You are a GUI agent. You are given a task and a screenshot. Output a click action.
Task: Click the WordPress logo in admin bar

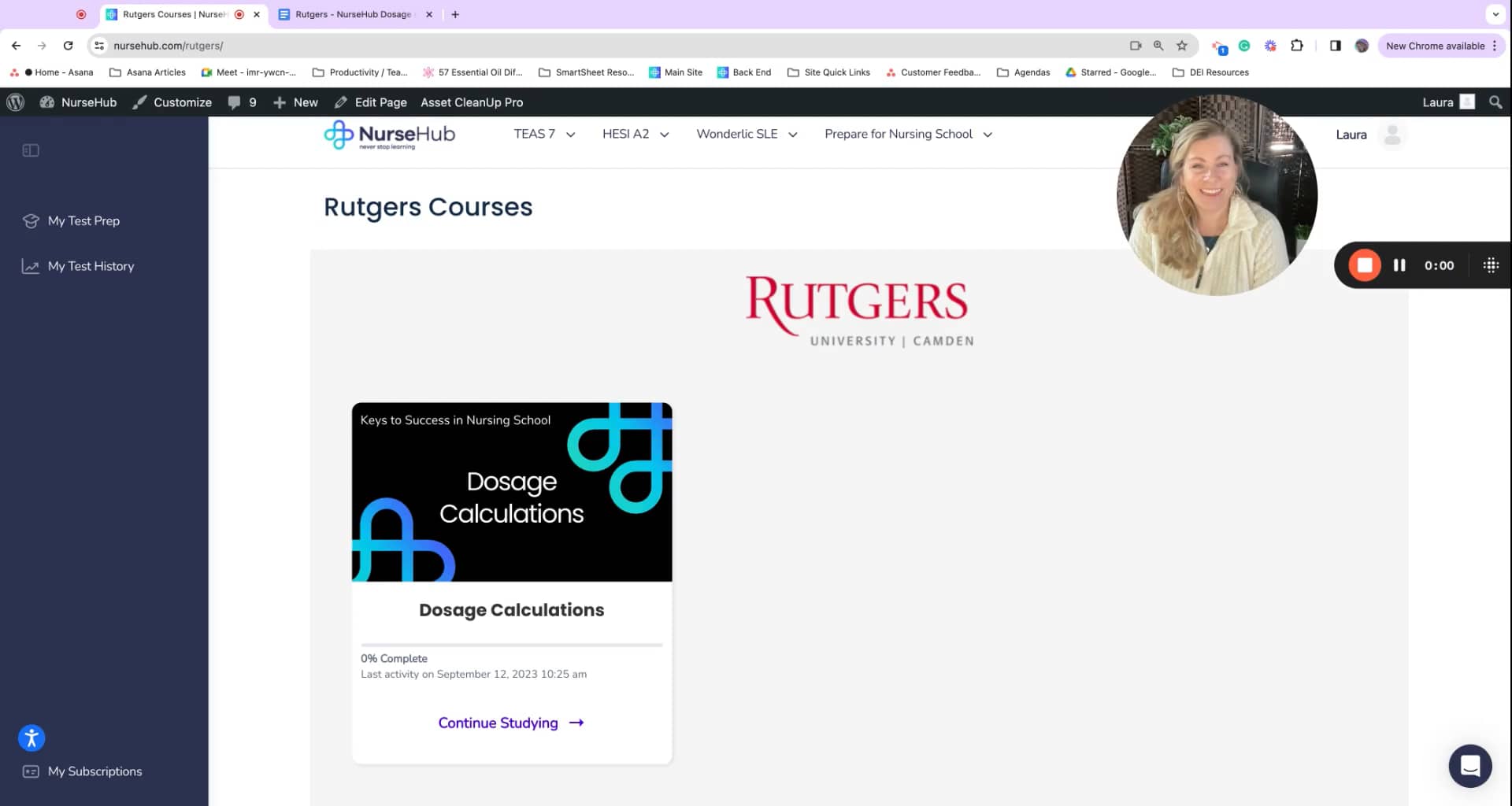click(x=15, y=102)
